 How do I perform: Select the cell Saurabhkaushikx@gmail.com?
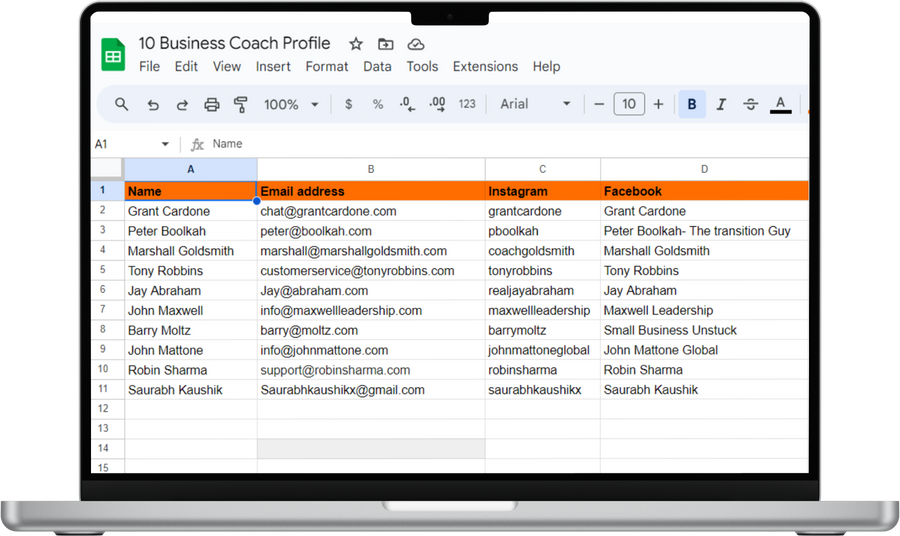tap(371, 390)
